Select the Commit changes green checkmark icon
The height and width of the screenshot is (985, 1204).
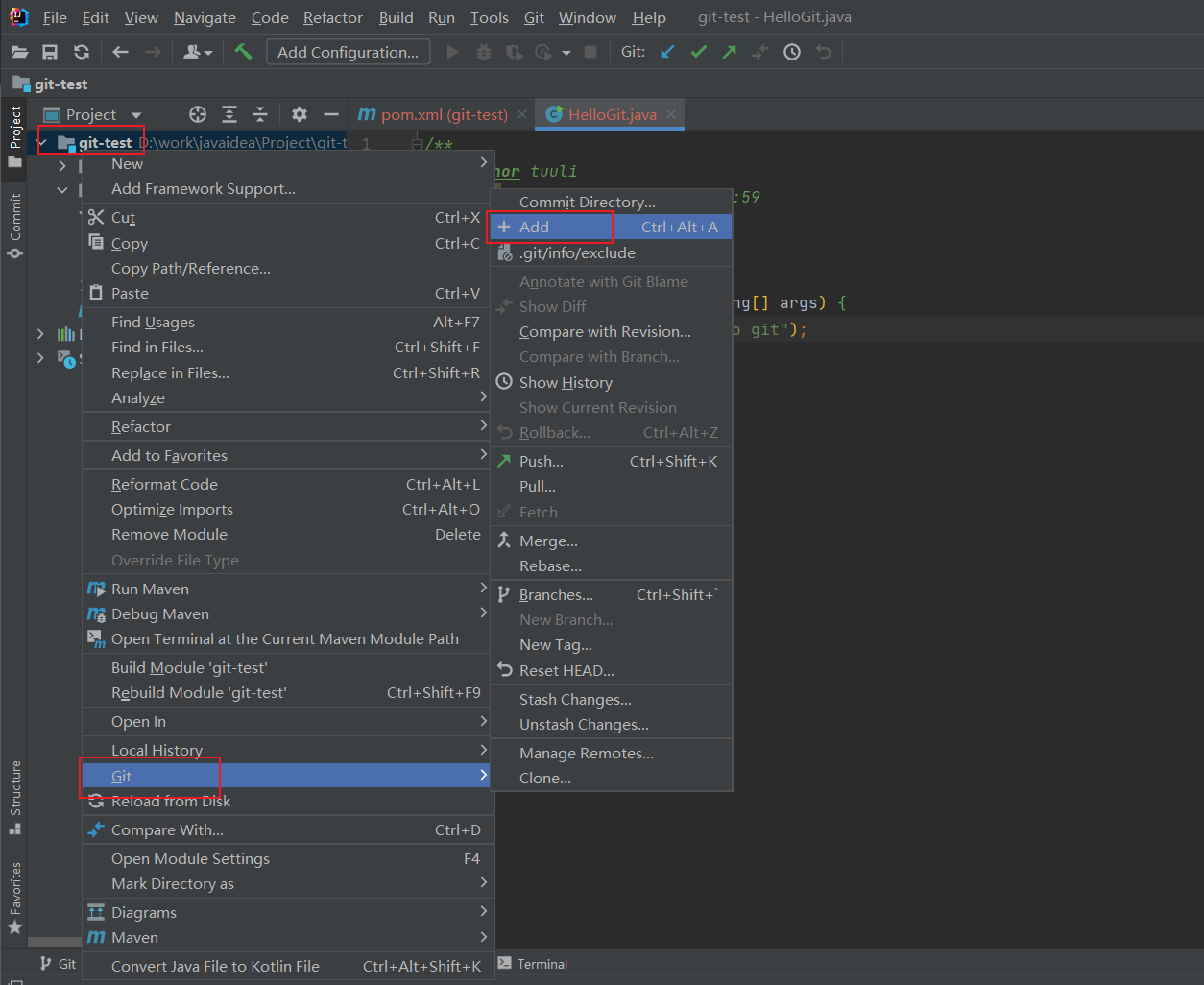coord(698,52)
